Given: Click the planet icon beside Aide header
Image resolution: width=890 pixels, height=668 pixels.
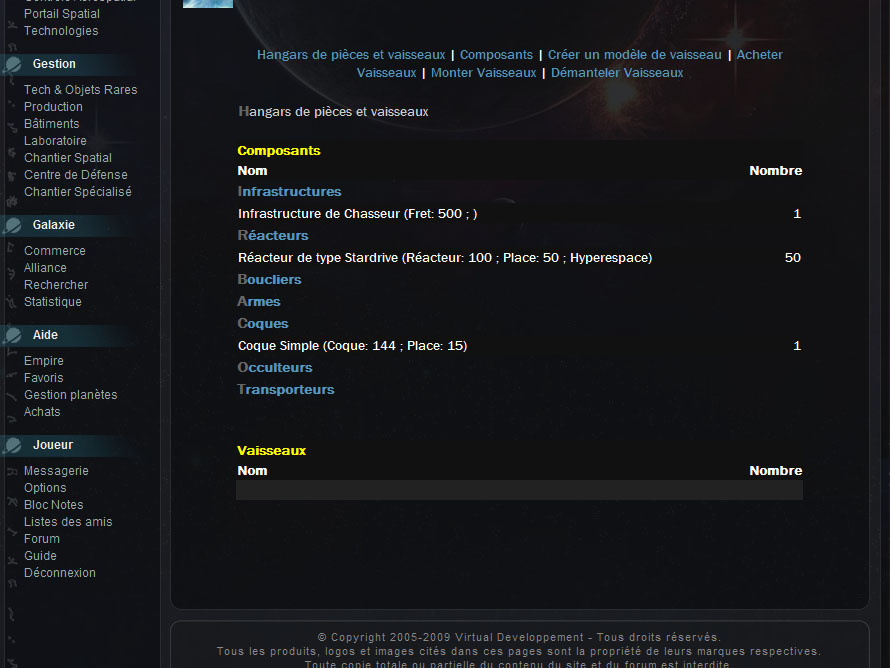Looking at the screenshot, I should point(13,335).
